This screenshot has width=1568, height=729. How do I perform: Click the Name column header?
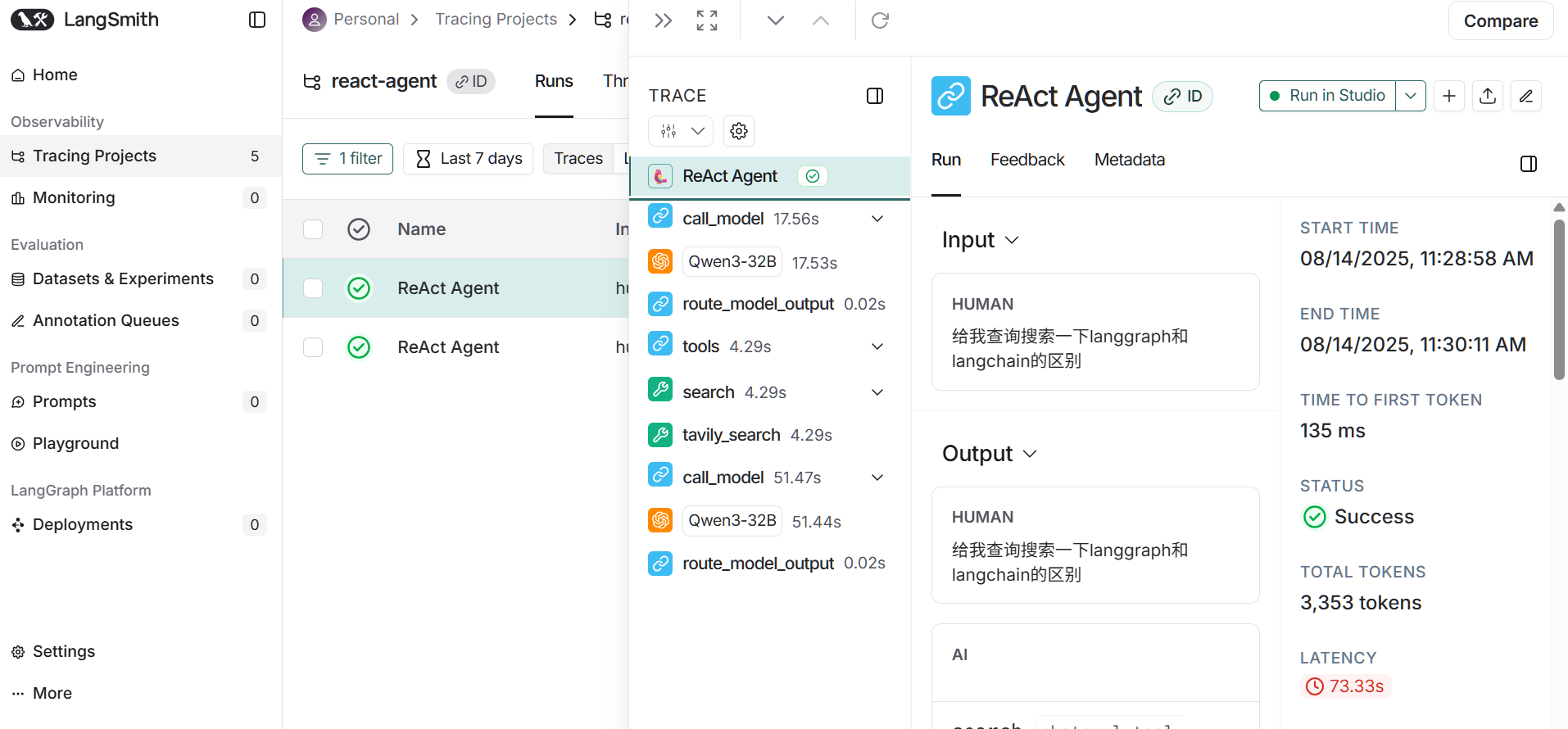tap(421, 229)
